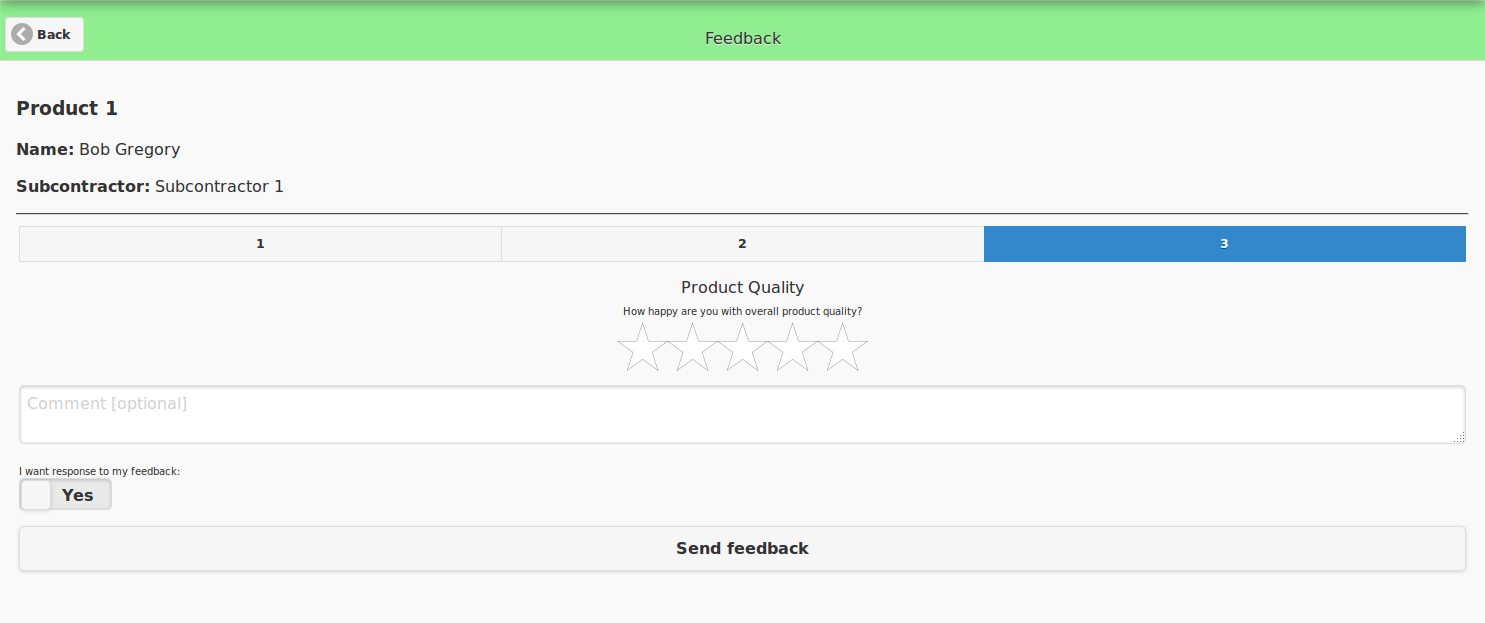Viewport: 1485px width, 623px height.
Task: Click 'How happy are you' question text
Action: [742, 311]
